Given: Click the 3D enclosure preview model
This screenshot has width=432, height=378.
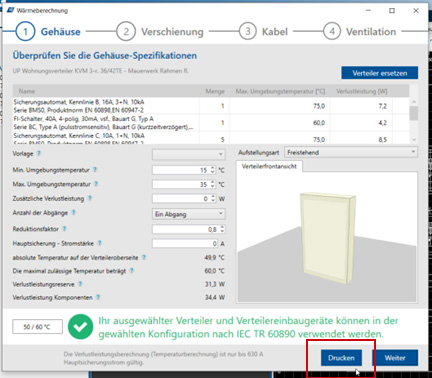Looking at the screenshot, I should pyautogui.click(x=328, y=238).
